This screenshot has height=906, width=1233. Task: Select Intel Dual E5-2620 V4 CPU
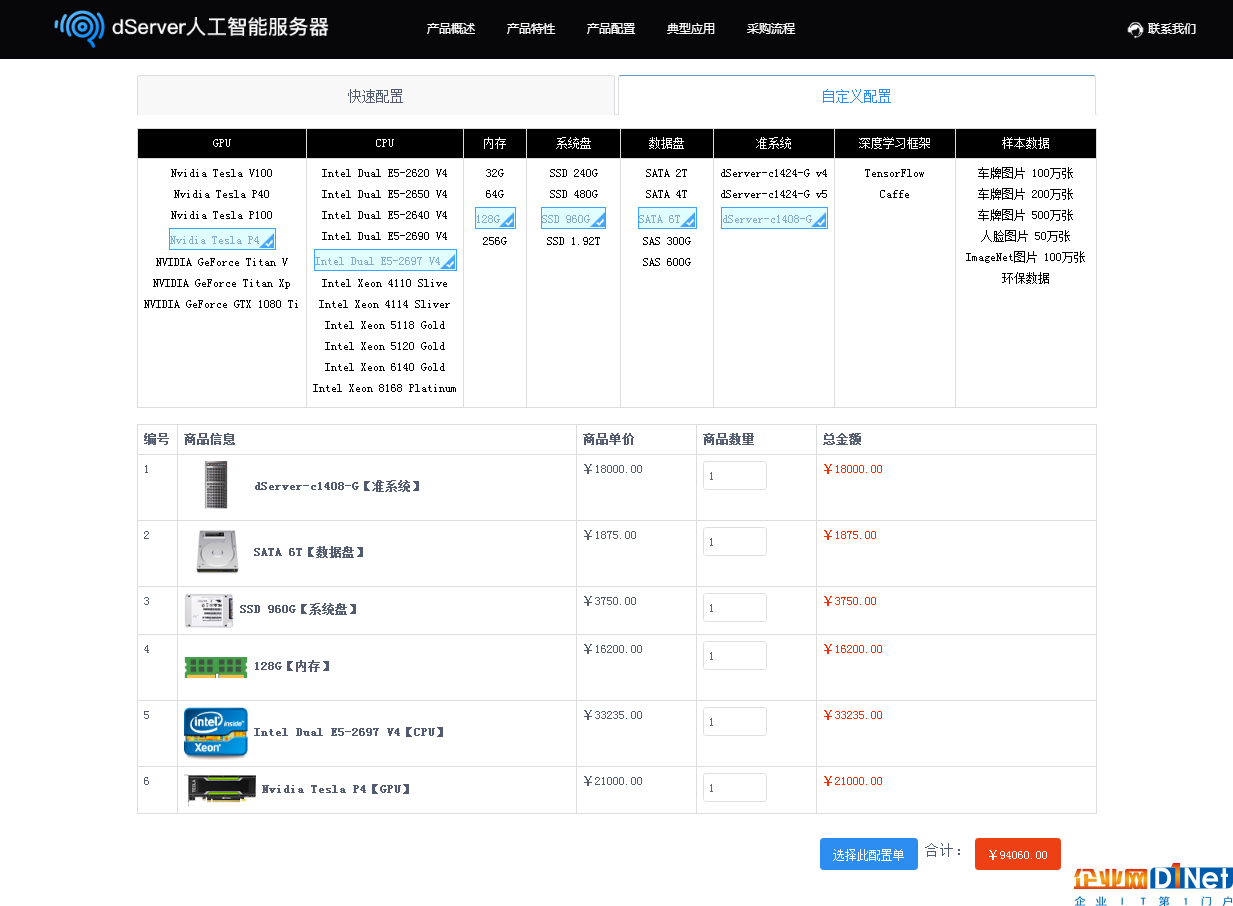point(385,173)
